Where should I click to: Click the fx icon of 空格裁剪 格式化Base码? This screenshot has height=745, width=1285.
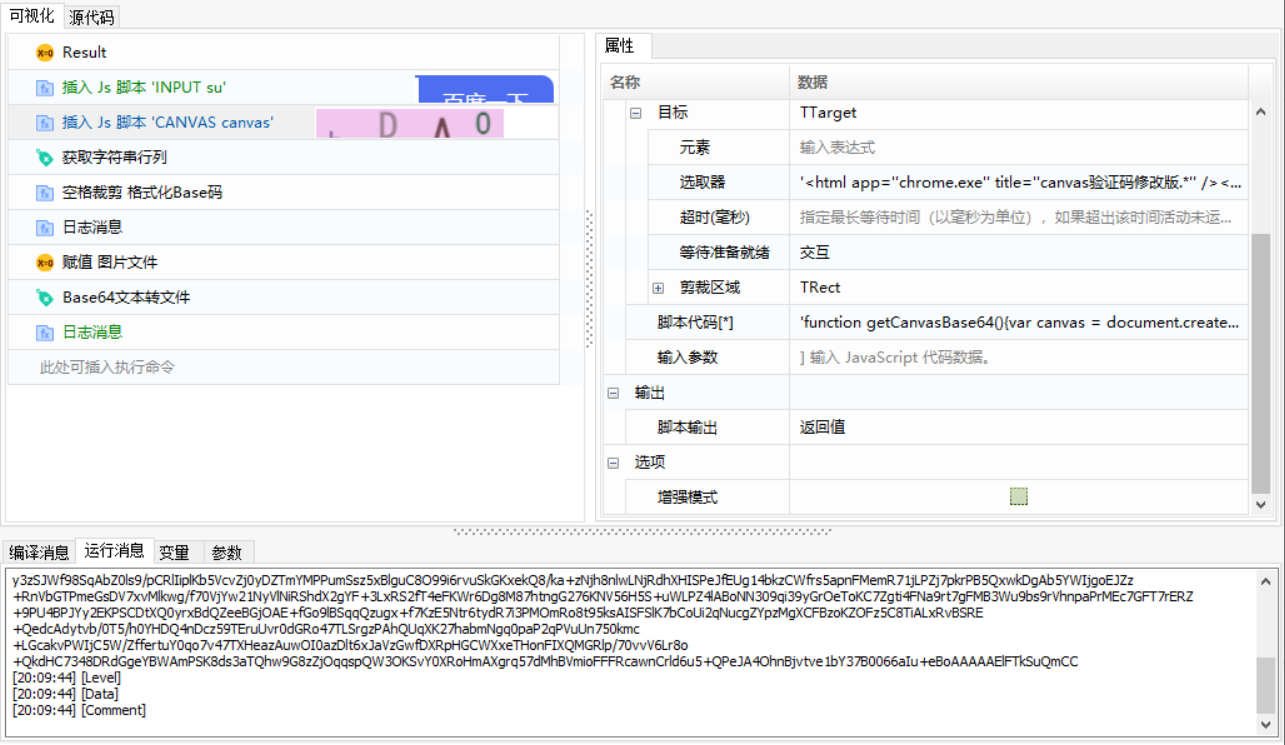click(x=45, y=192)
